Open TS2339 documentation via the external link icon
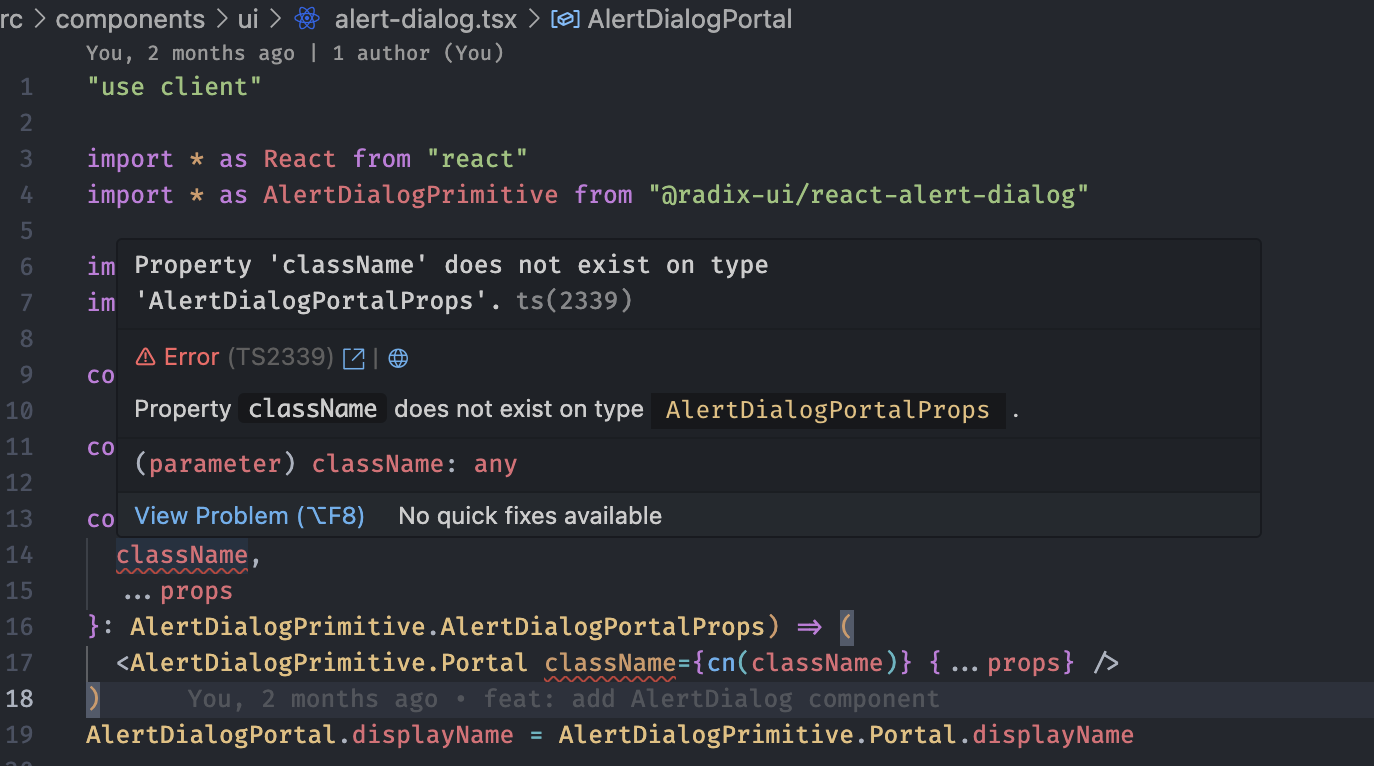Screen dimensions: 1374x766 click(353, 357)
